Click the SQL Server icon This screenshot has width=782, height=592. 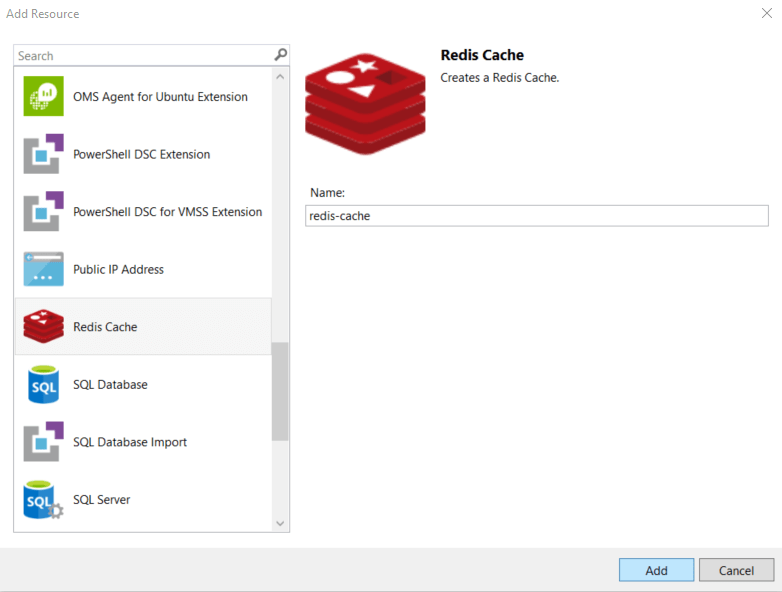[x=43, y=500]
